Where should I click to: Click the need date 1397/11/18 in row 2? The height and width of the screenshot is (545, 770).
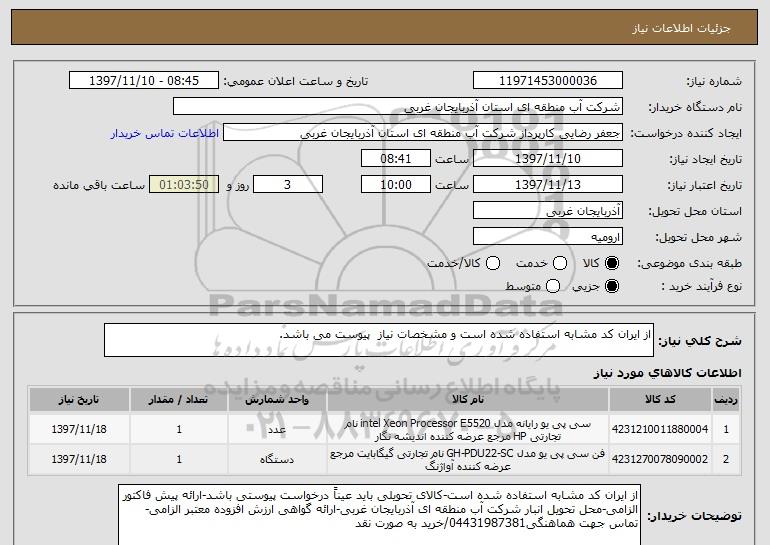tap(79, 459)
